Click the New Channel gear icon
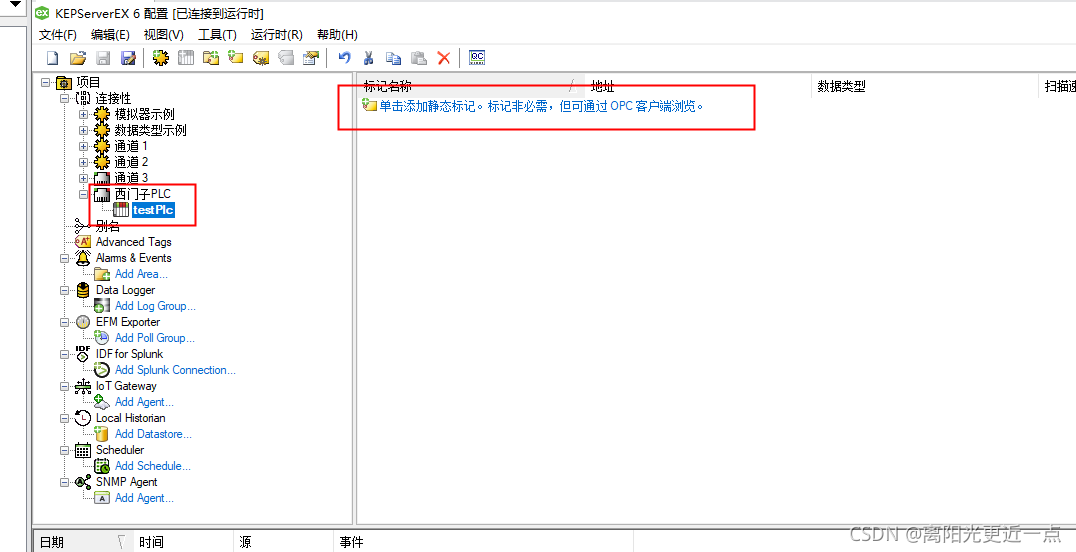 point(161,58)
